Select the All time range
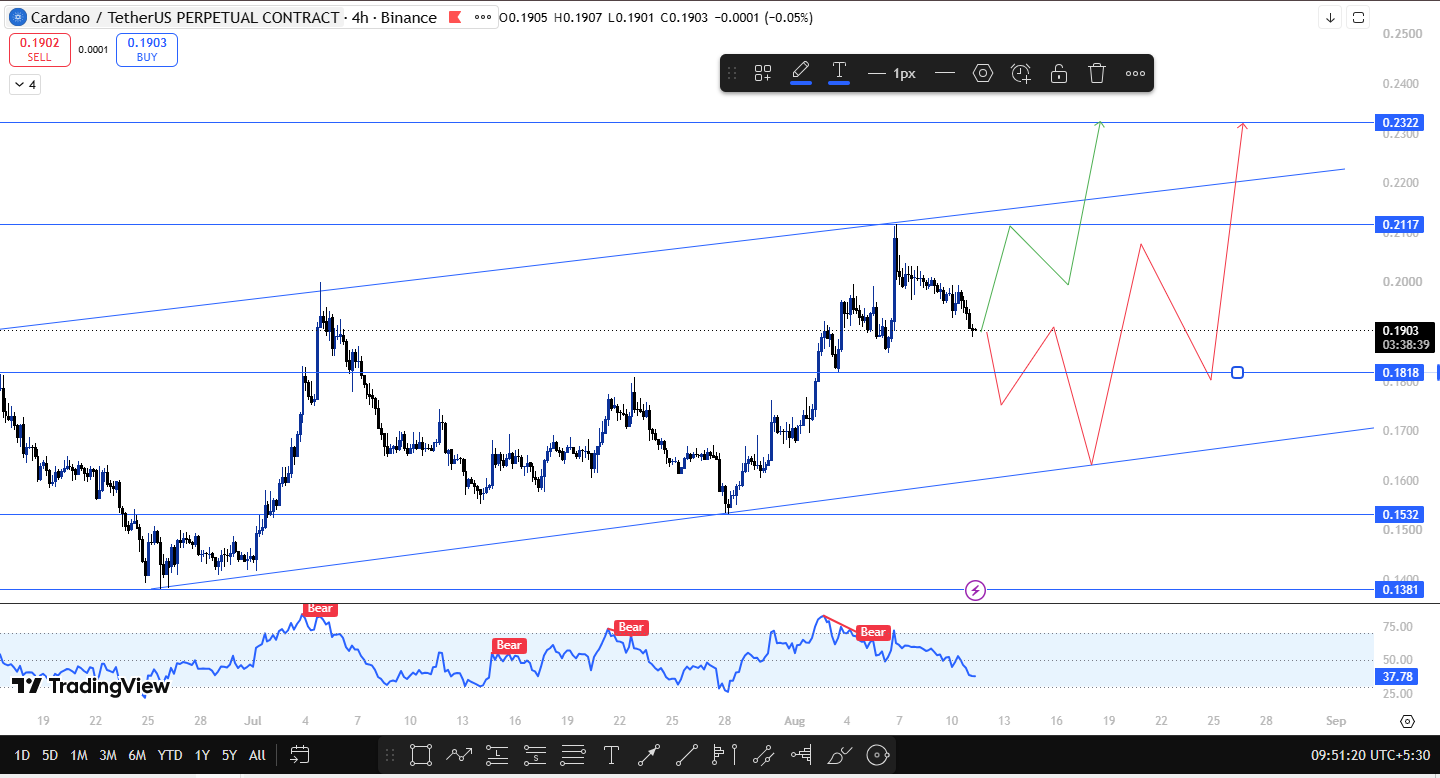Screen dimensions: 1440x778 257,755
